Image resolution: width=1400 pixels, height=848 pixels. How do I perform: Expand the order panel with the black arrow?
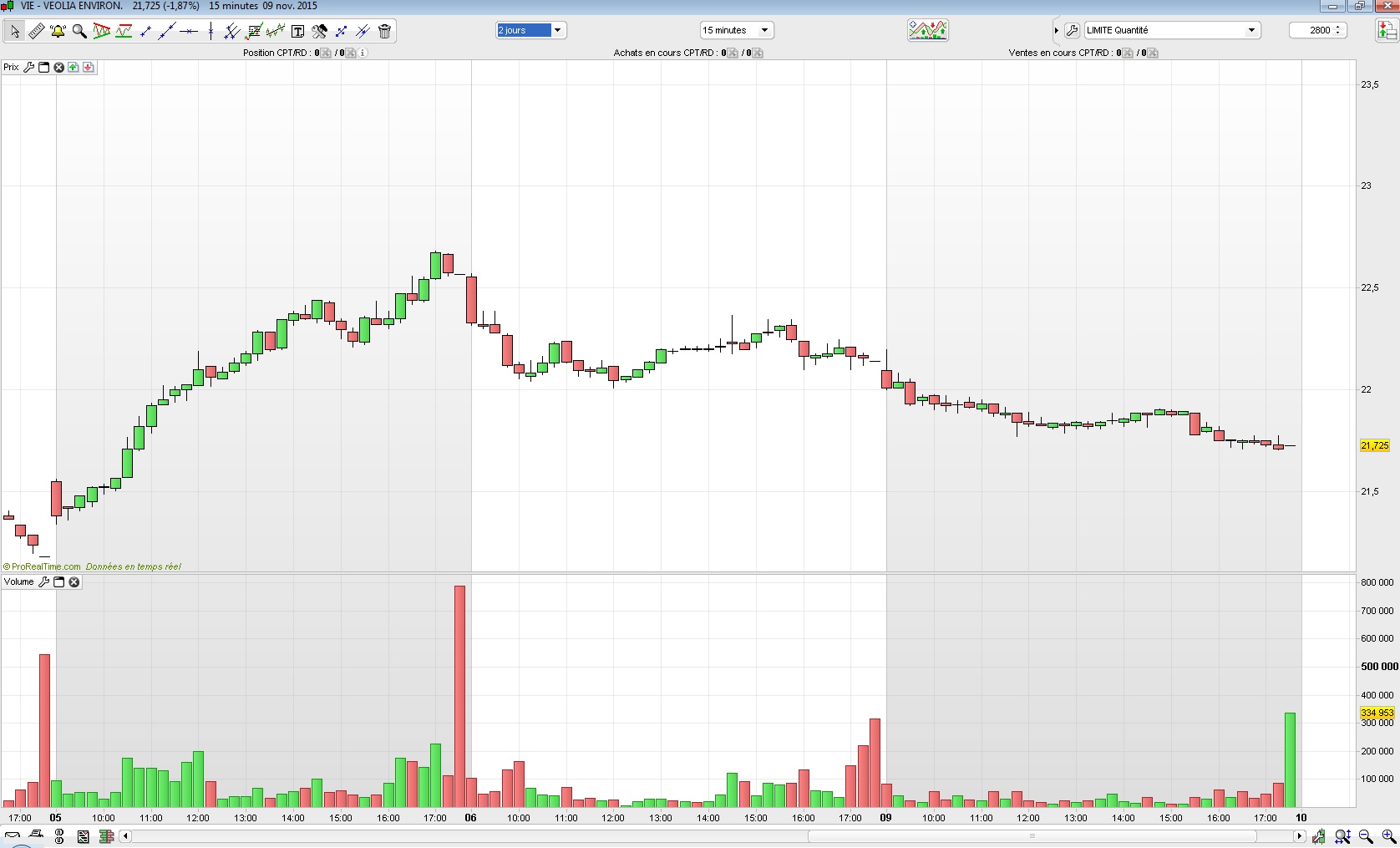pos(1057,30)
